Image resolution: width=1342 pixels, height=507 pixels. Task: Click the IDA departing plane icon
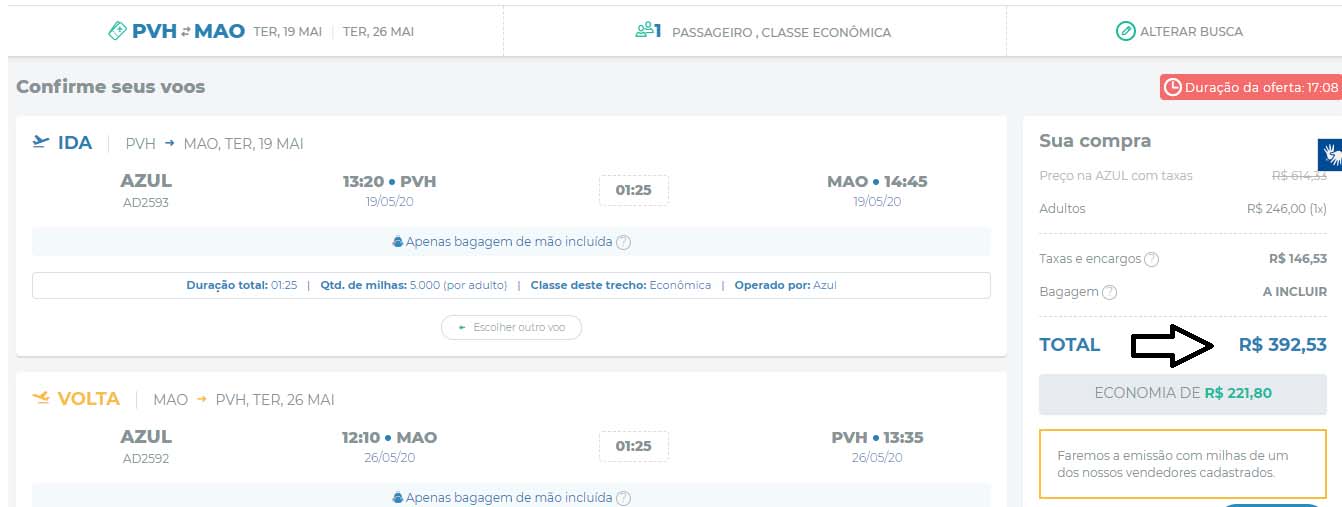(41, 142)
